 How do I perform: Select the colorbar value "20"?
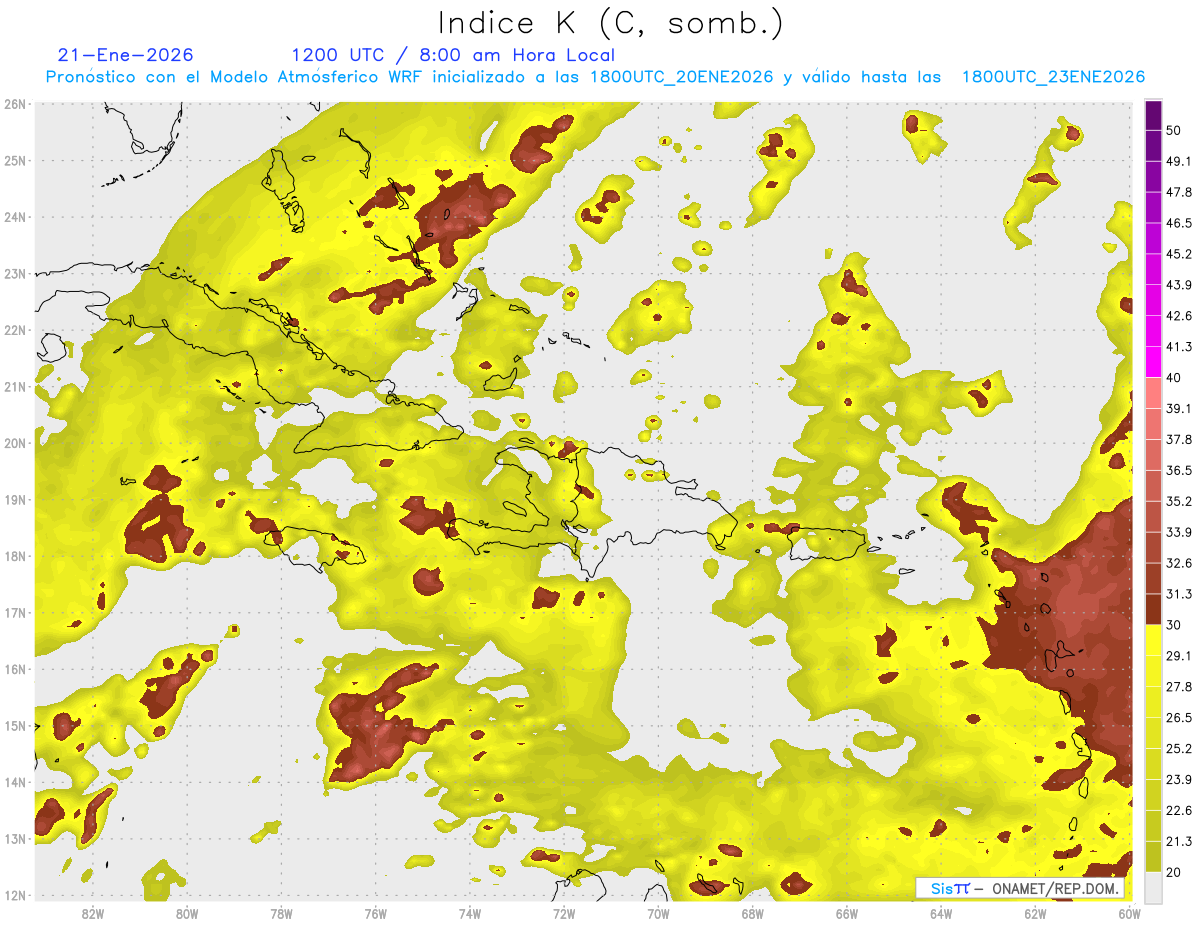pos(1175,872)
